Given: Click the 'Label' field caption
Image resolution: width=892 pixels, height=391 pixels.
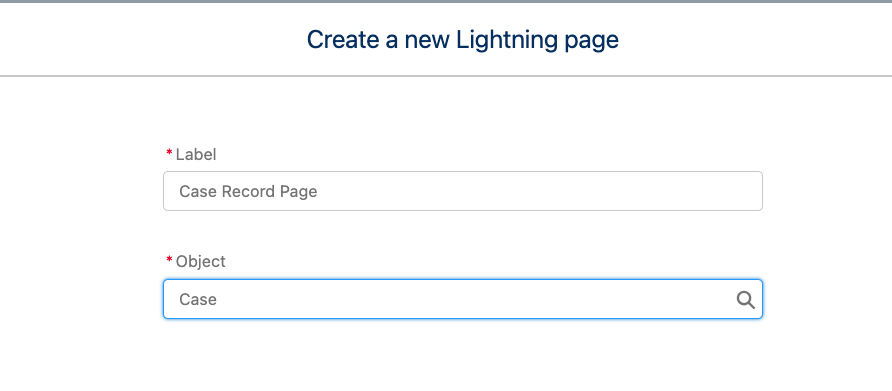Looking at the screenshot, I should (196, 154).
